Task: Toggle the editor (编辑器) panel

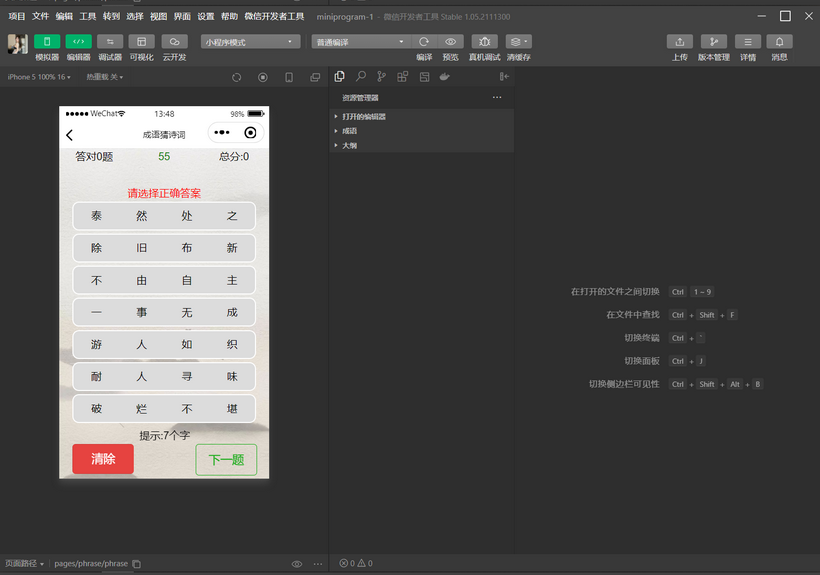Action: pos(78,41)
